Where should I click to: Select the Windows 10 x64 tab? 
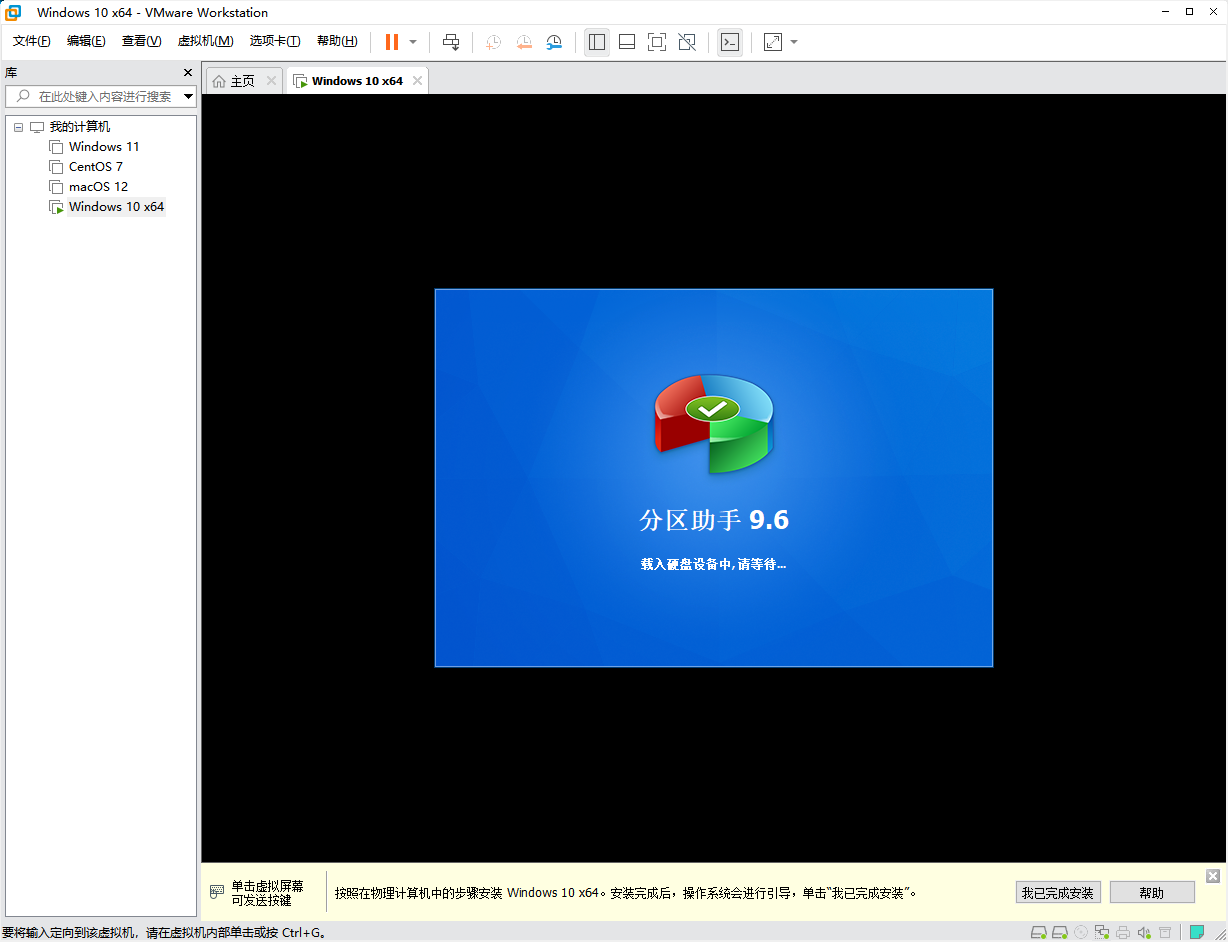[357, 81]
